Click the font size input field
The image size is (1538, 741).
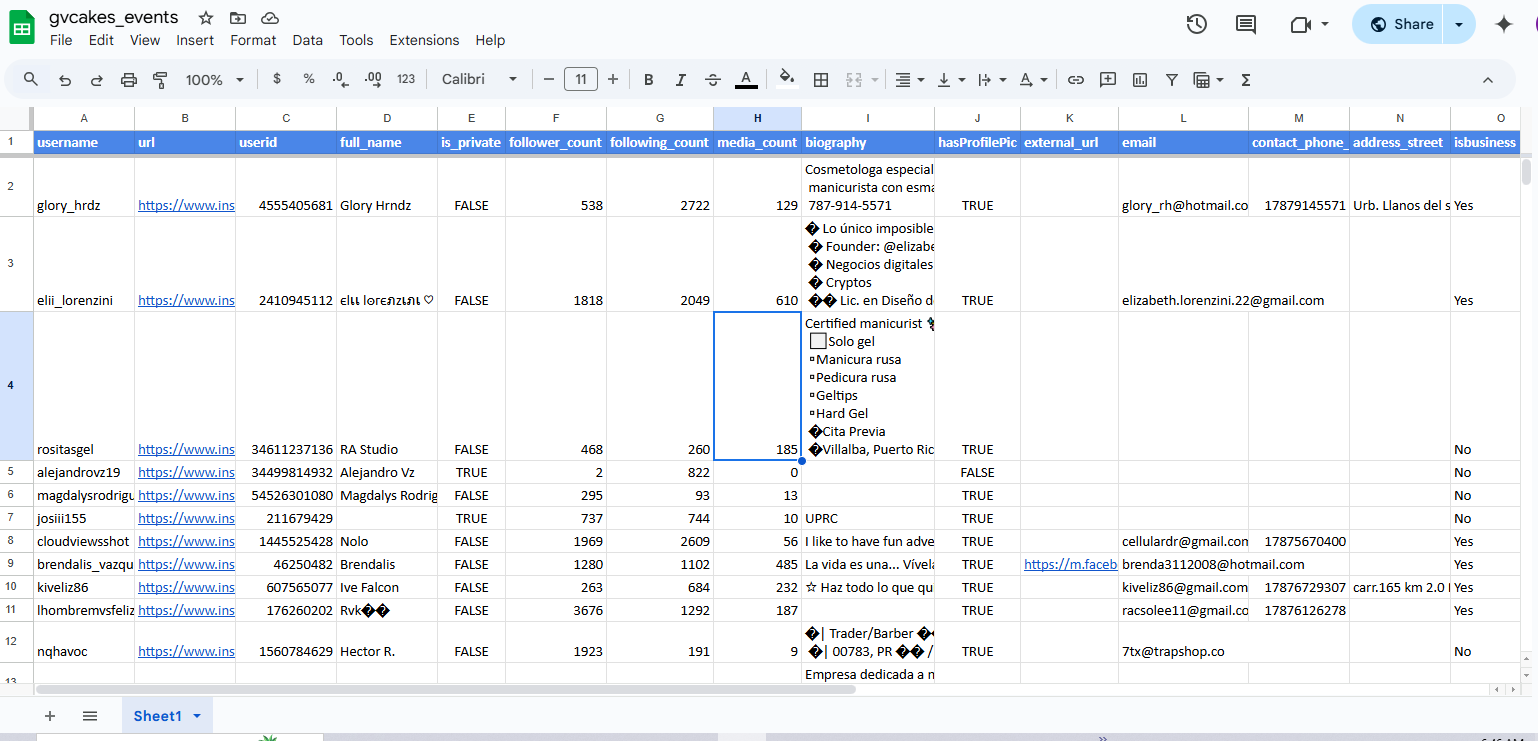click(x=581, y=79)
